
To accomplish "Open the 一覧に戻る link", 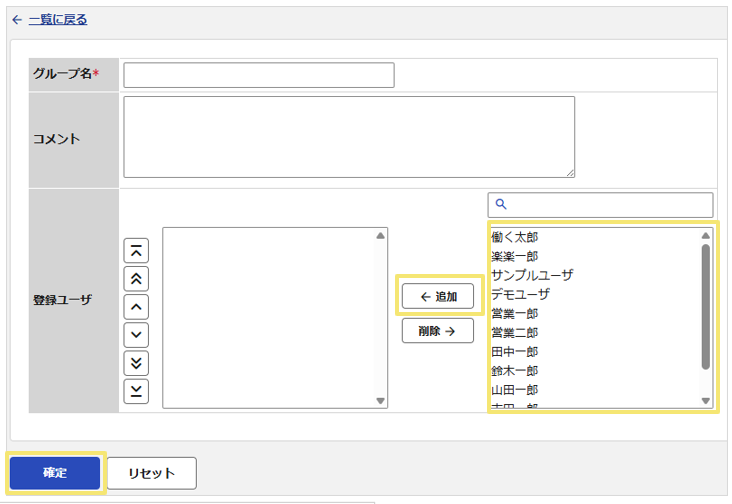I will (x=58, y=20).
